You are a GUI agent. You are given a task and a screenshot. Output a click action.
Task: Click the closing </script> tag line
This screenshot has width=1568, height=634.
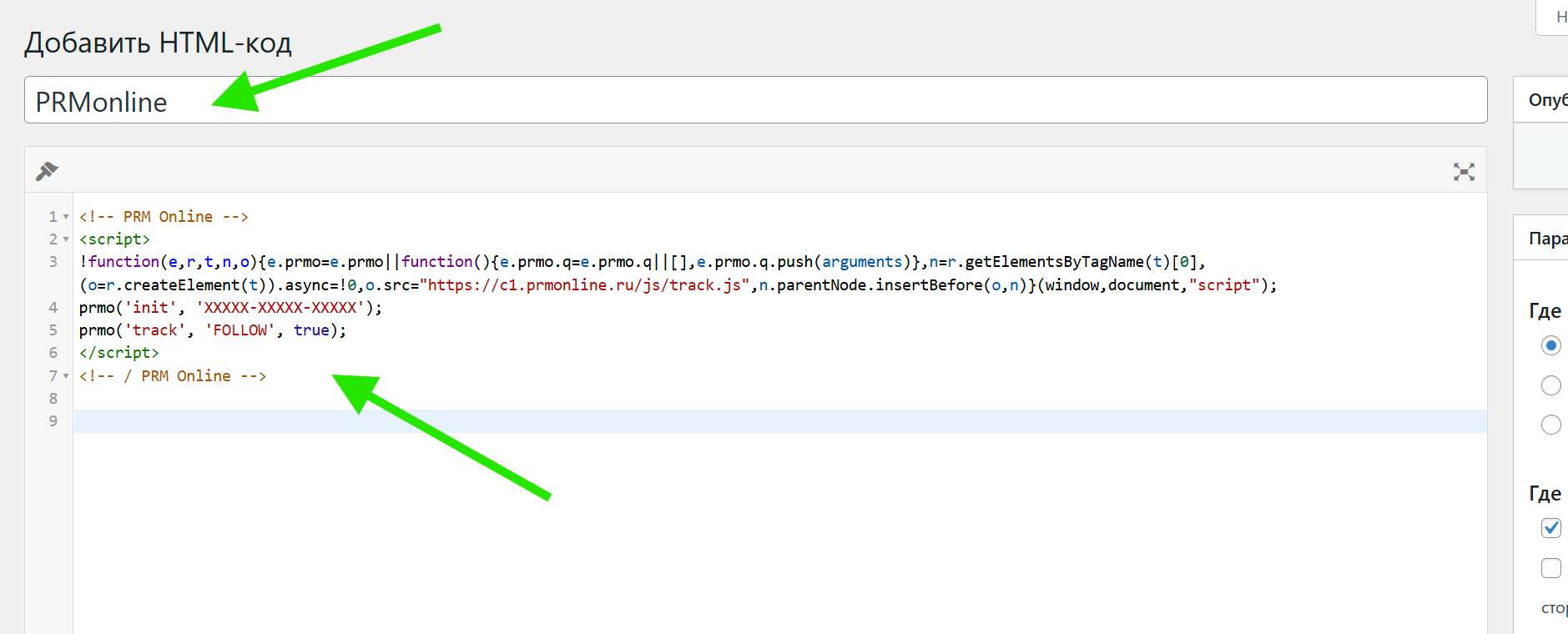tap(119, 353)
